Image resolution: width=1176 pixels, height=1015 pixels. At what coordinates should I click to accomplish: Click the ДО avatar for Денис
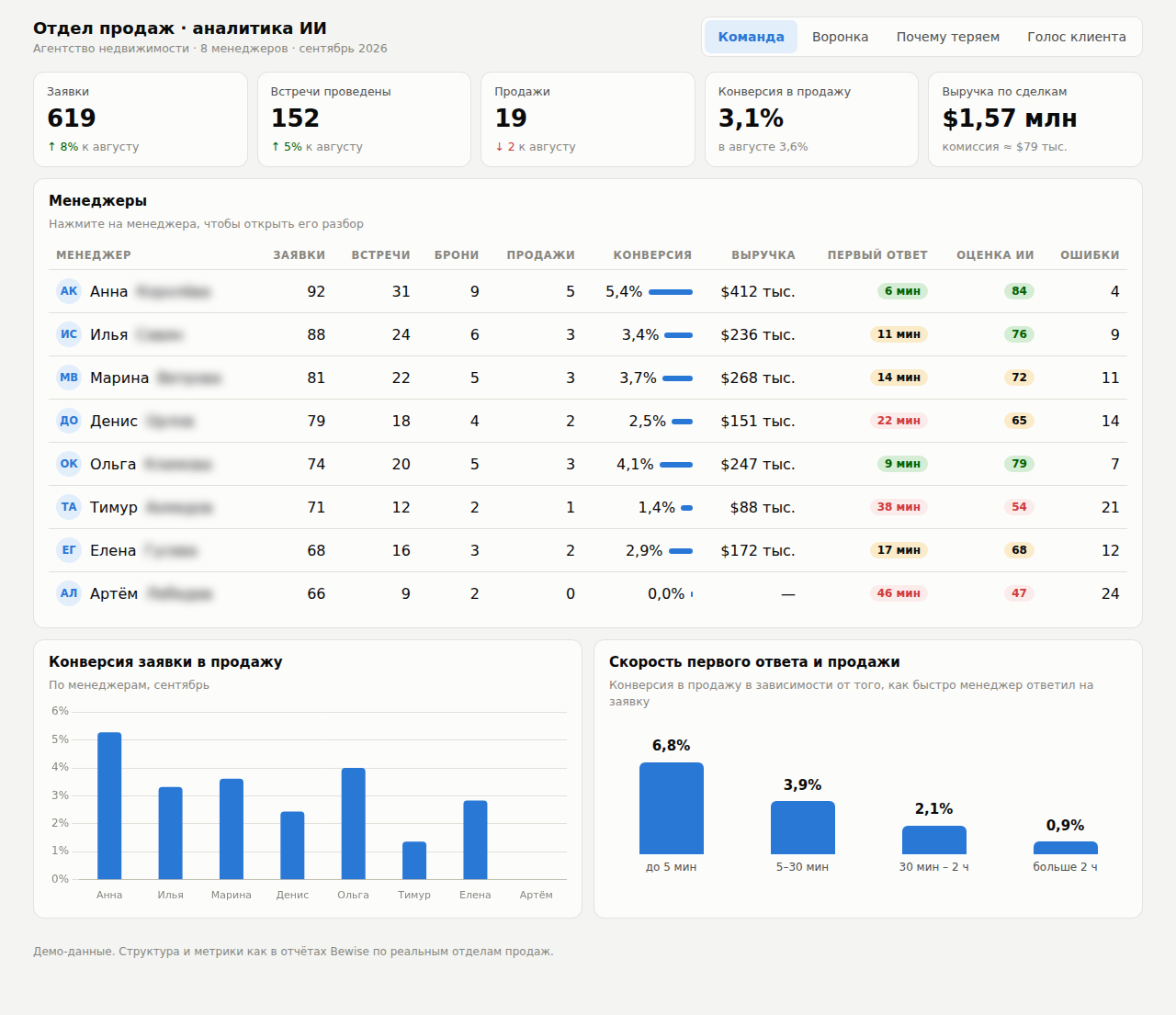pos(69,421)
